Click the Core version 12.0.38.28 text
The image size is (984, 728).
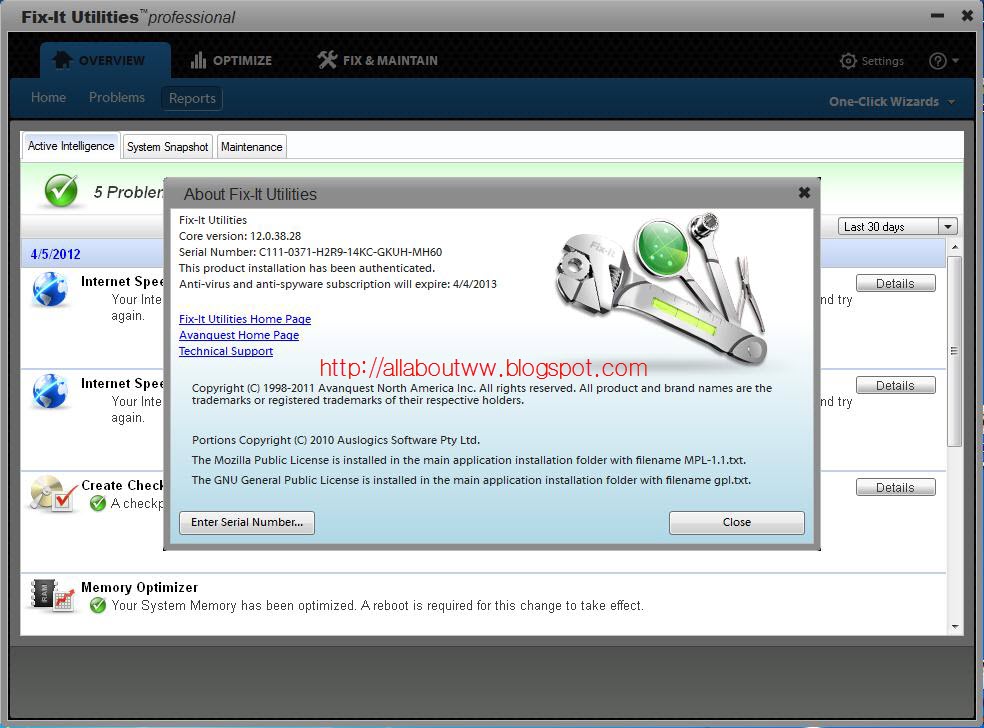pyautogui.click(x=240, y=236)
